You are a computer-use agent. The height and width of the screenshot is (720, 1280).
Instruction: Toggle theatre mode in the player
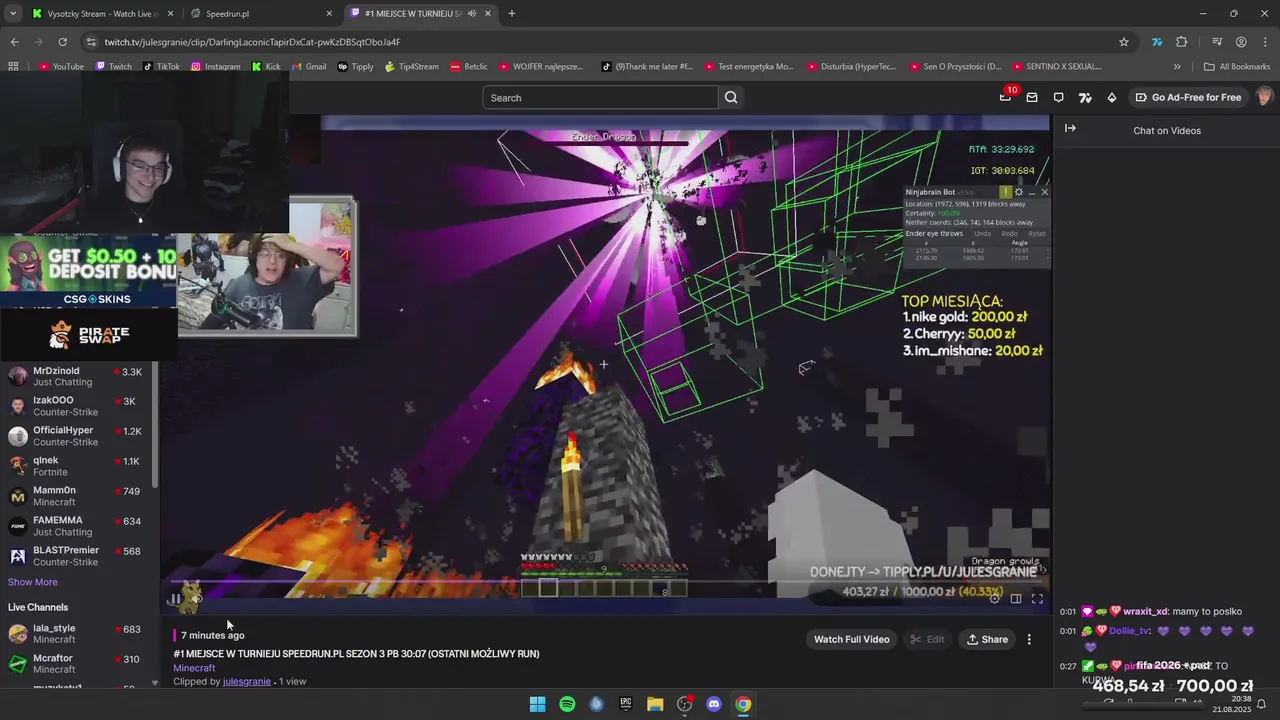point(1016,599)
